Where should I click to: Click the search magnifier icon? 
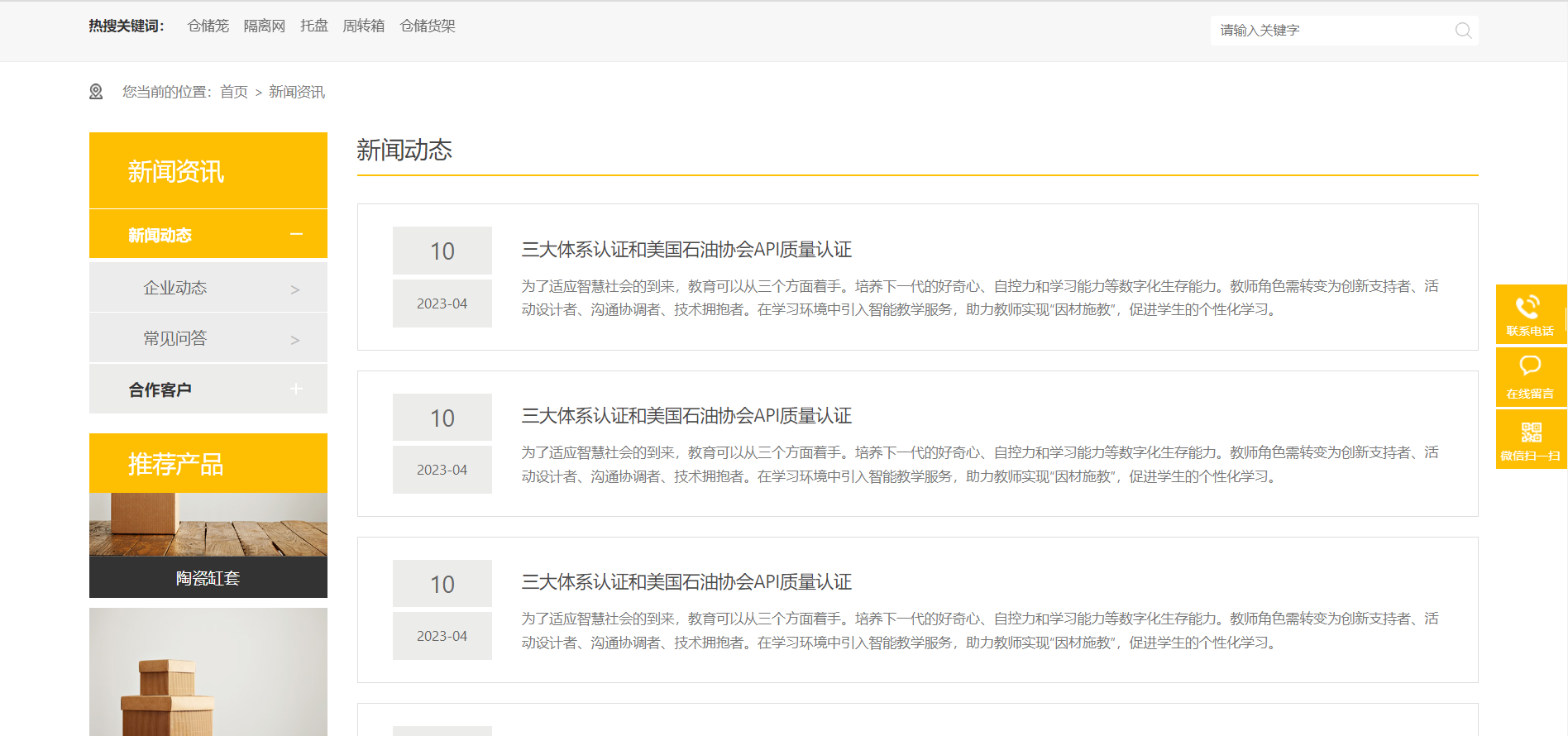[x=1463, y=31]
